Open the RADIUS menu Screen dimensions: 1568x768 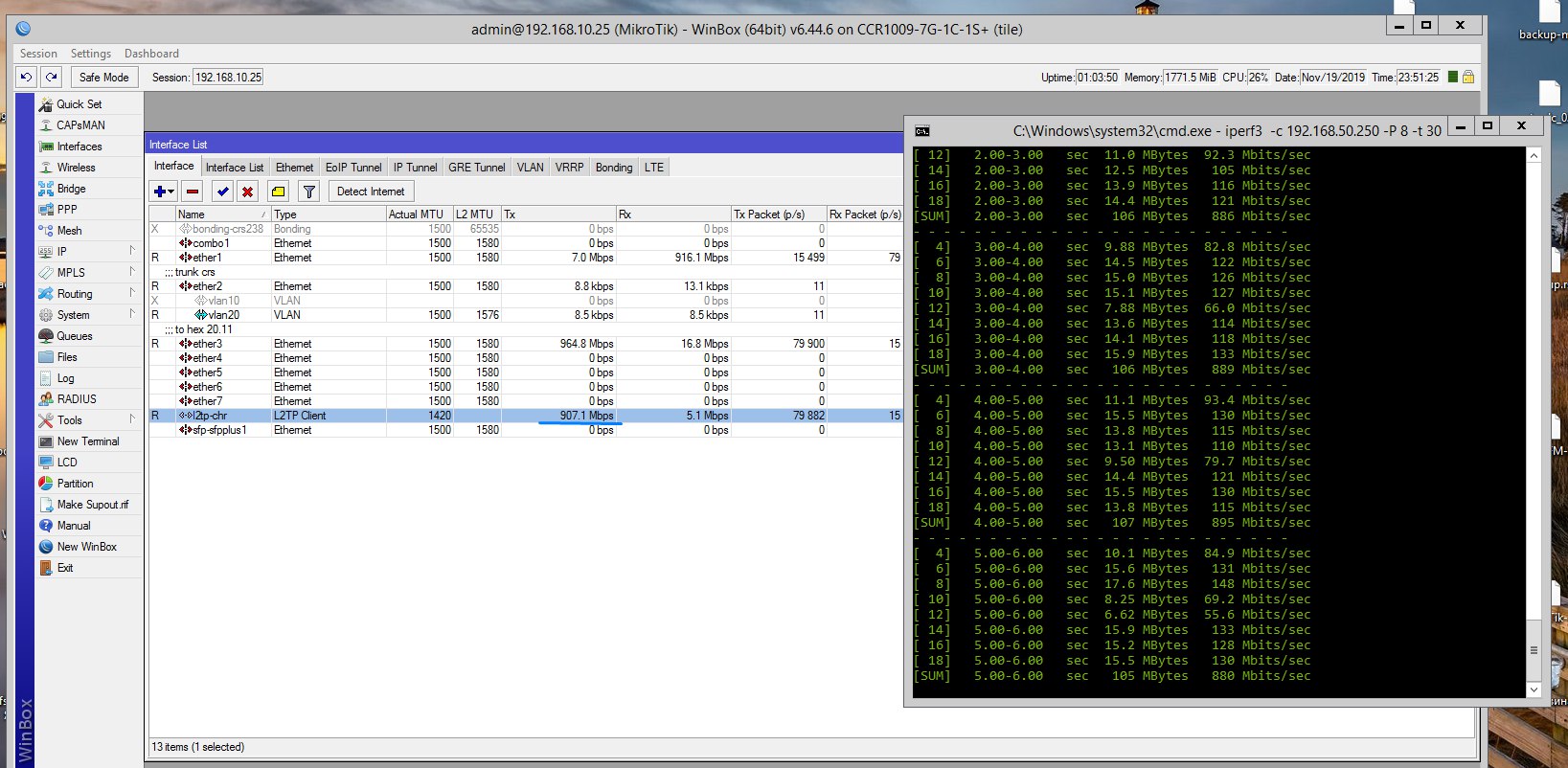coord(77,398)
